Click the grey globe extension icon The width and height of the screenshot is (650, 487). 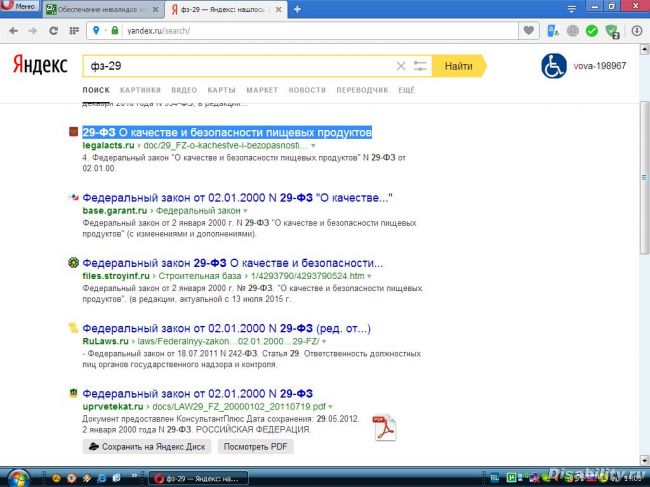click(572, 31)
